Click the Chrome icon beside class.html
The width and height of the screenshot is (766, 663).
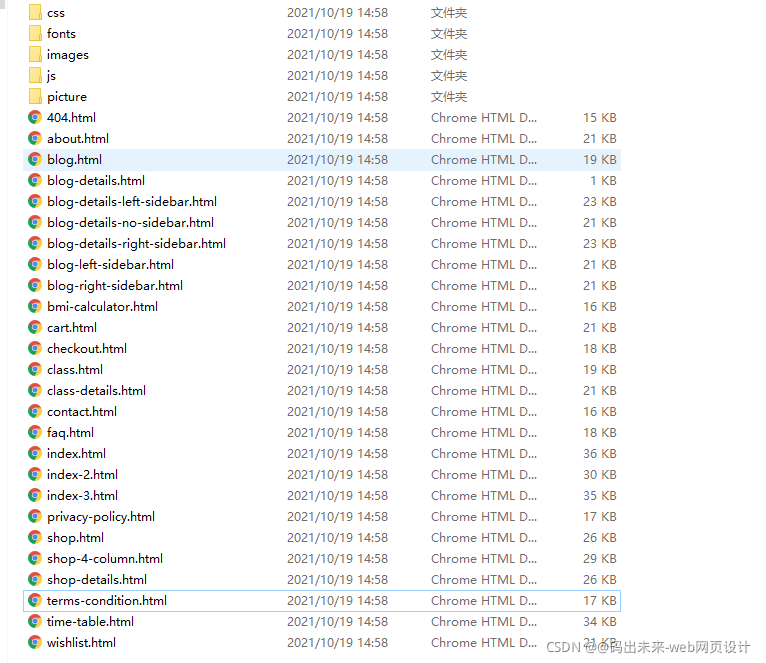click(x=35, y=369)
